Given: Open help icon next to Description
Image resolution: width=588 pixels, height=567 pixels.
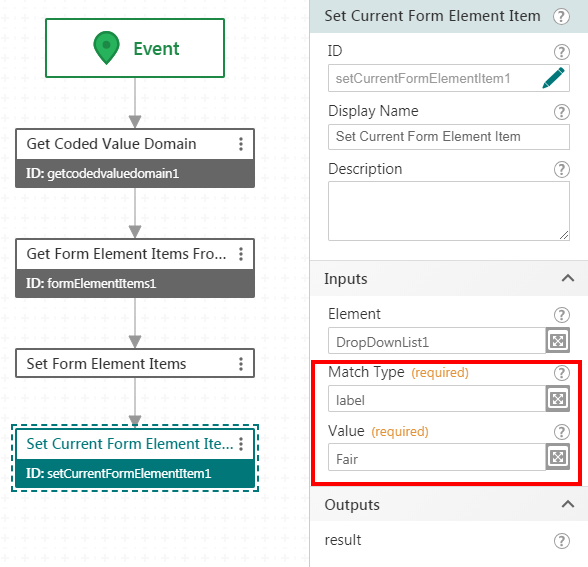Looking at the screenshot, I should 561,170.
